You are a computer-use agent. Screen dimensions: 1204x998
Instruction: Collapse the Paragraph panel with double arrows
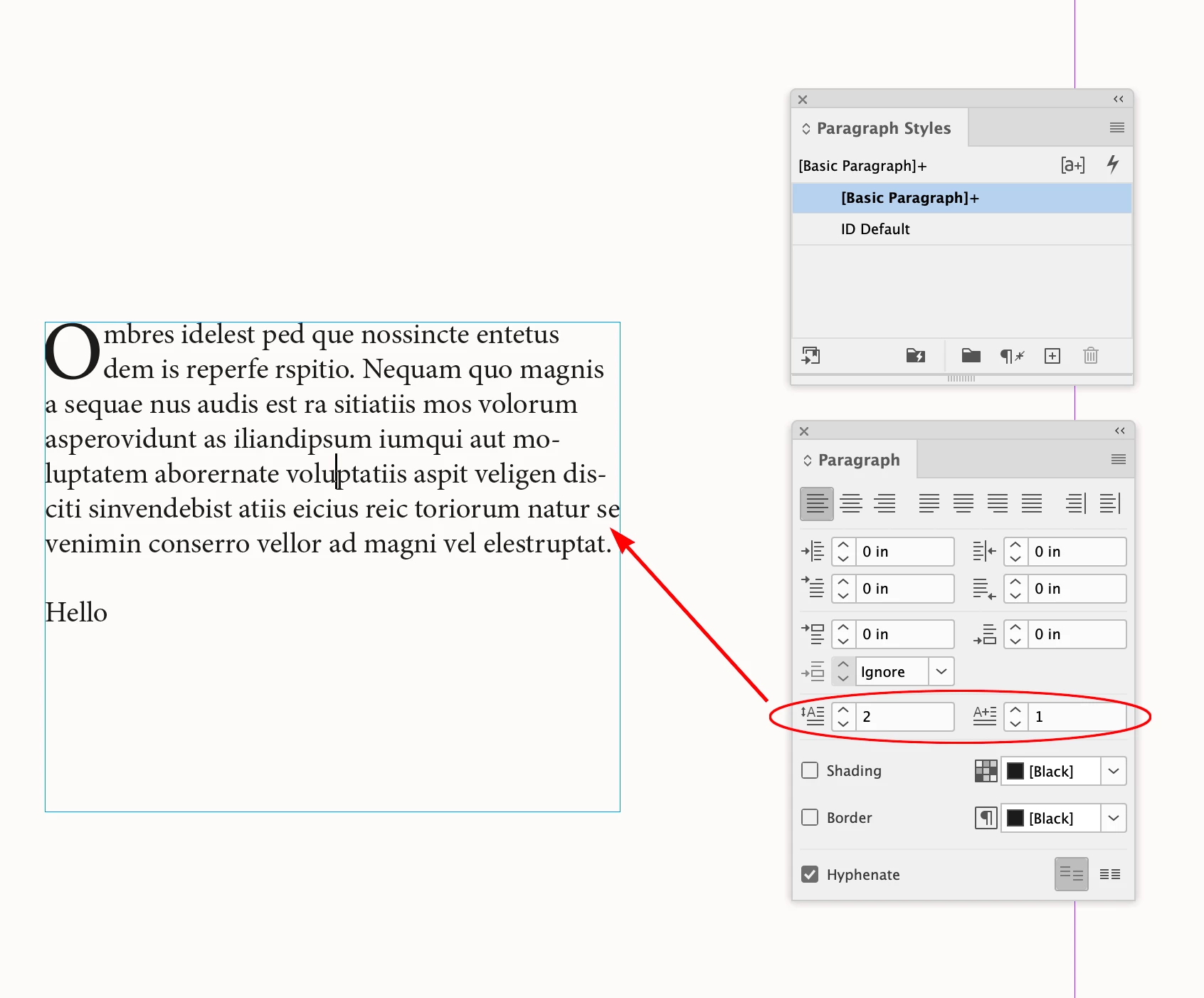click(1120, 431)
